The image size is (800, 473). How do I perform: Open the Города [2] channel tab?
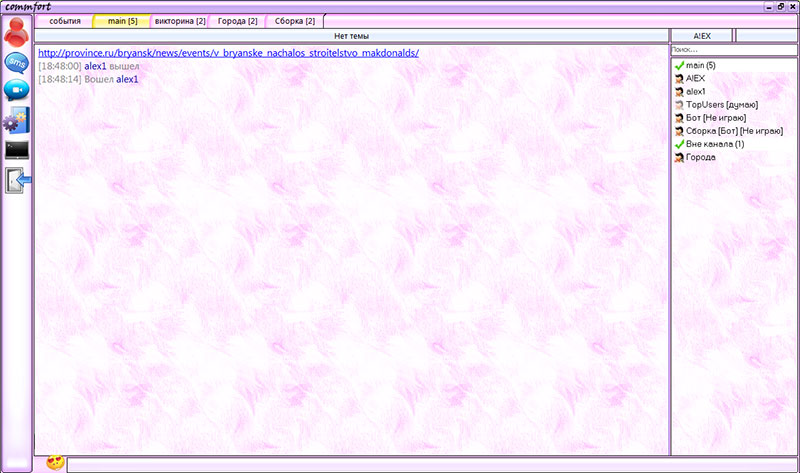click(238, 21)
